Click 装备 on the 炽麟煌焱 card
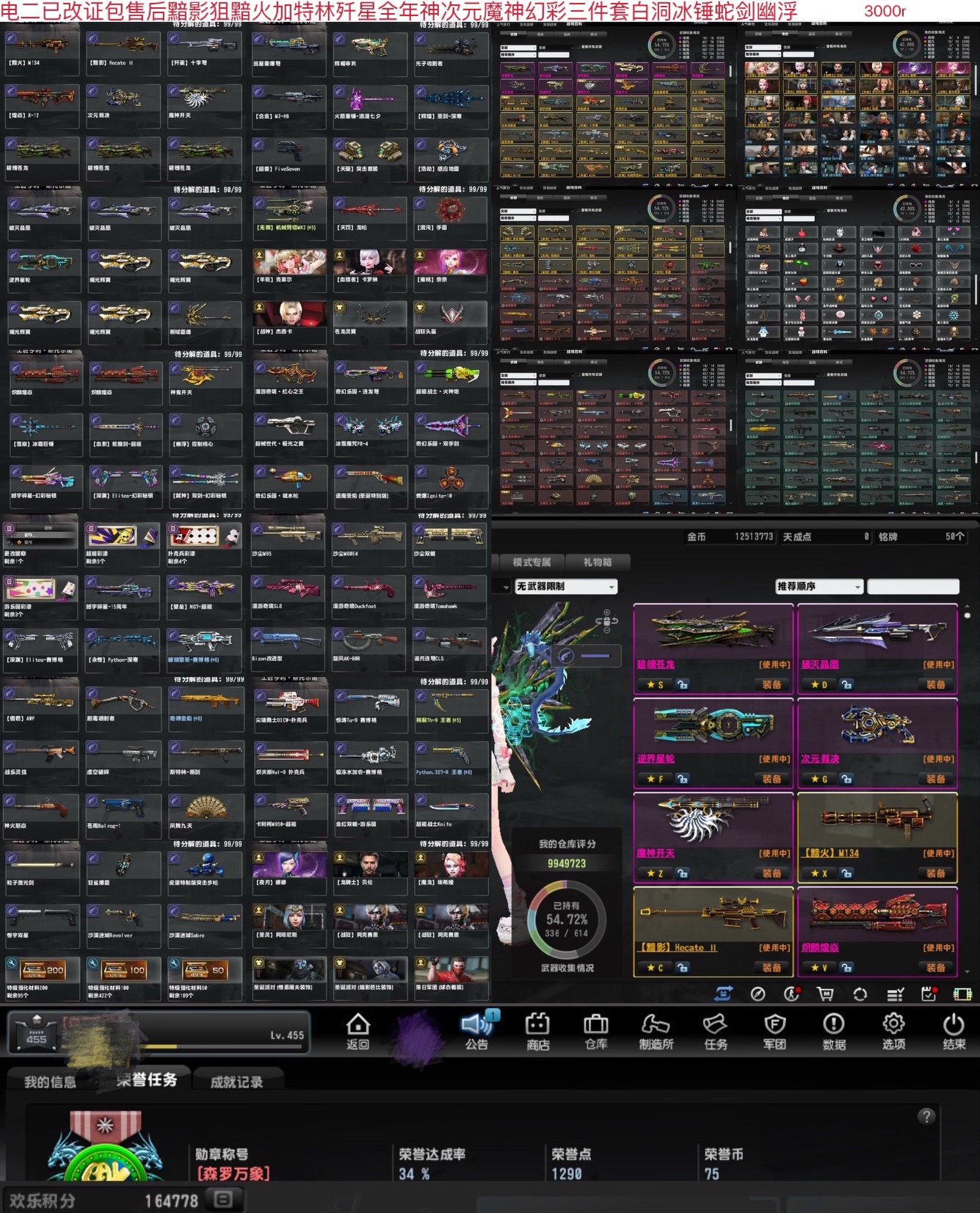 click(x=936, y=968)
